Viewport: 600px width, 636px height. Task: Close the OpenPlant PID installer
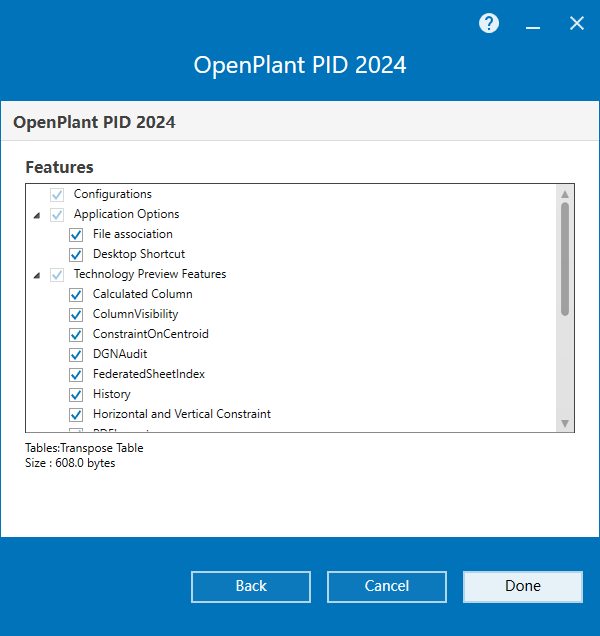(576, 23)
